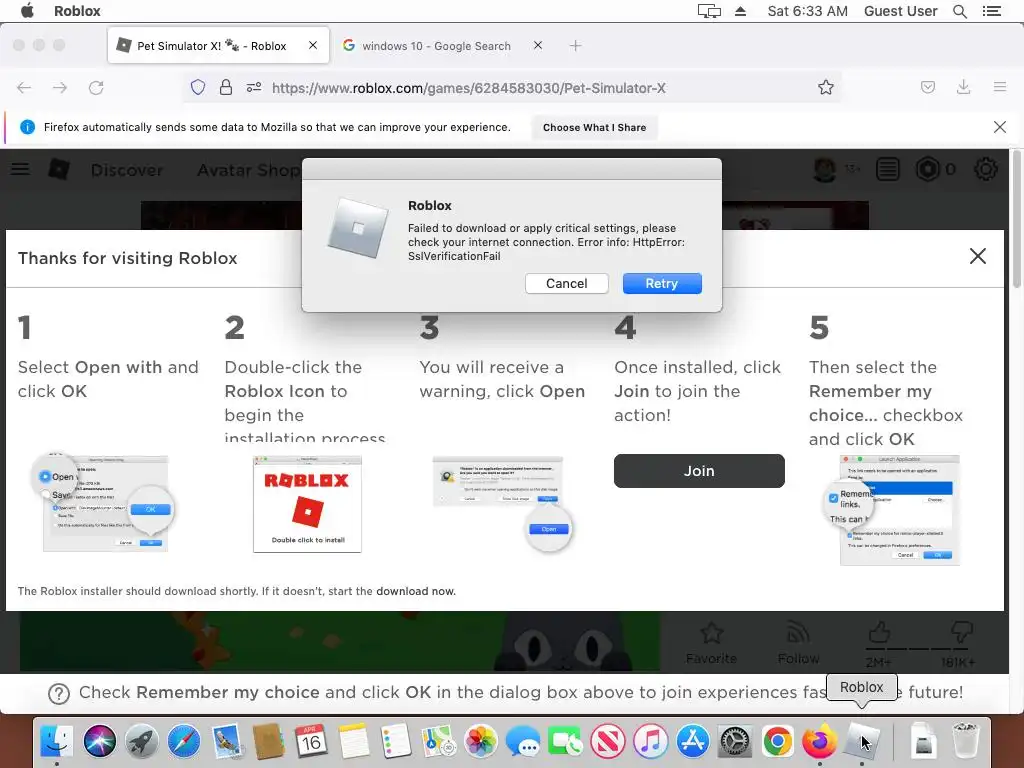Open Calendar showing 16 in dock
This screenshot has height=768, width=1024.
[311, 741]
